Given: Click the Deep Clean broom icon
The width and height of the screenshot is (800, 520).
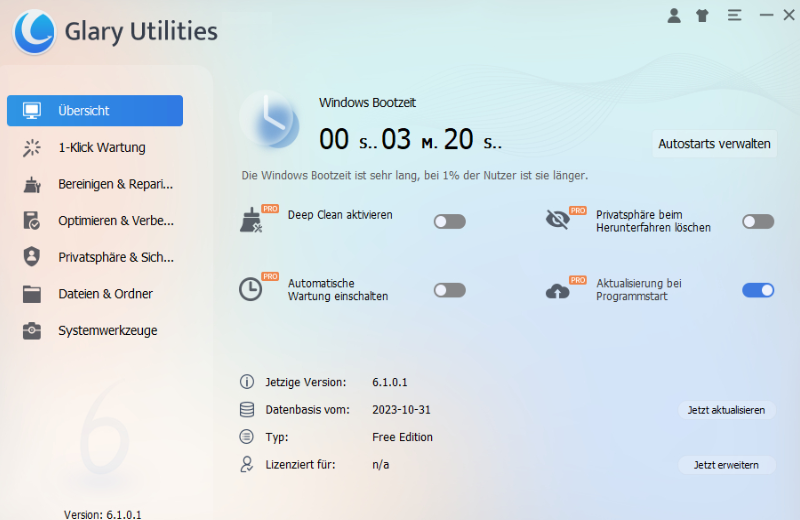Looking at the screenshot, I should pyautogui.click(x=252, y=220).
